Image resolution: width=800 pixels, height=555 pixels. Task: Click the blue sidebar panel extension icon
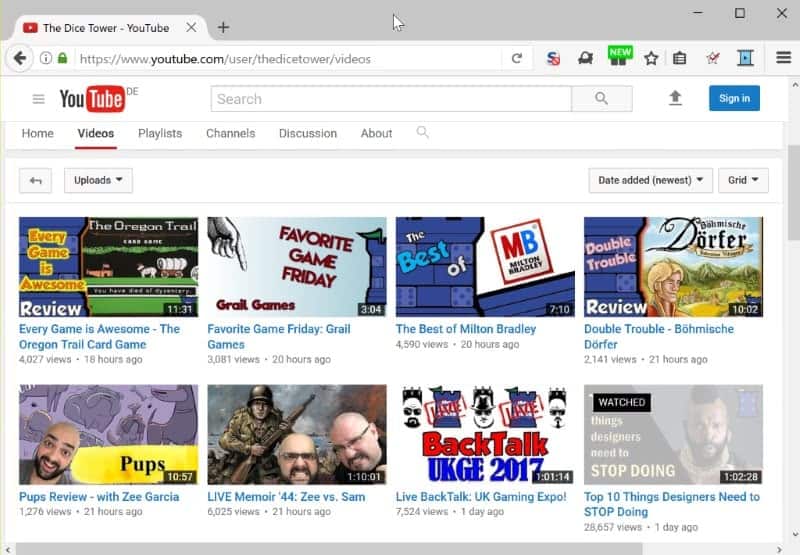[745, 58]
